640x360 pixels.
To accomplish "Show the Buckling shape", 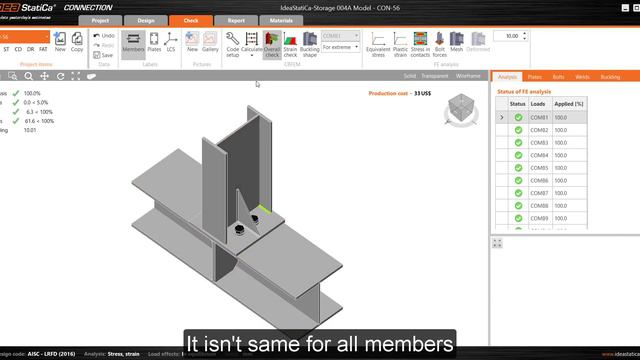I will (x=310, y=44).
